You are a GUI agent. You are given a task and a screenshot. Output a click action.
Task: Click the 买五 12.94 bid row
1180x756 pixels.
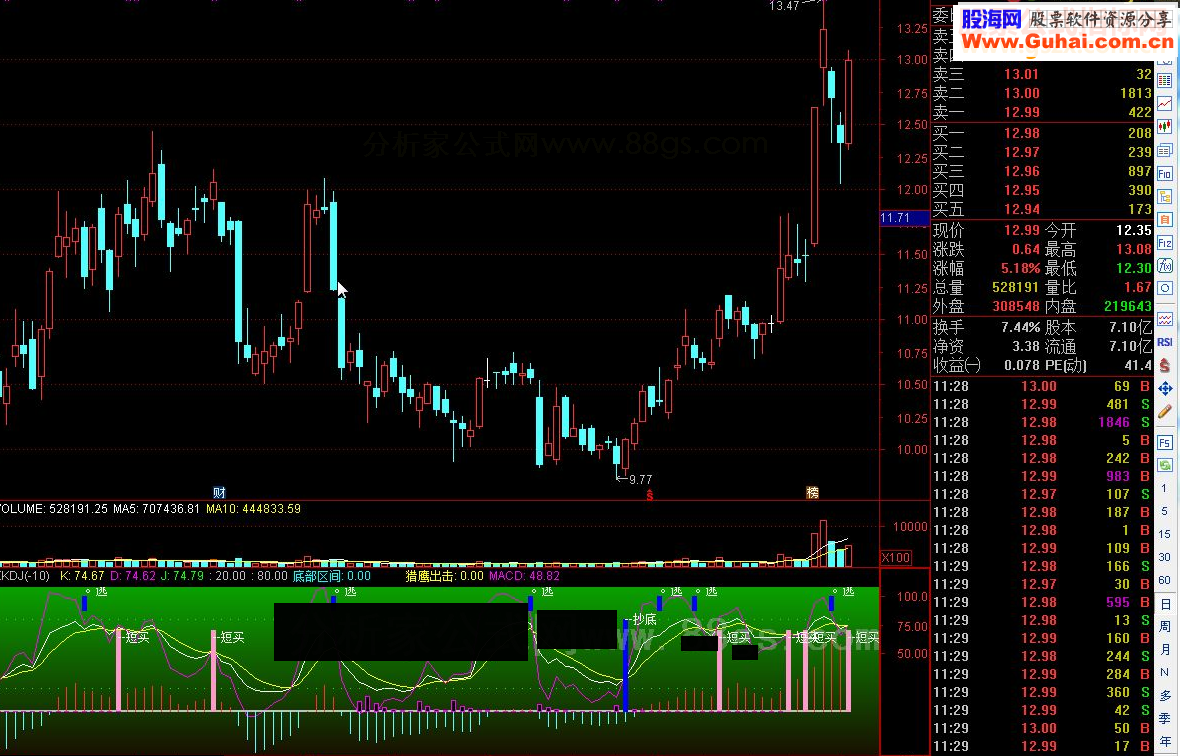(1042, 209)
